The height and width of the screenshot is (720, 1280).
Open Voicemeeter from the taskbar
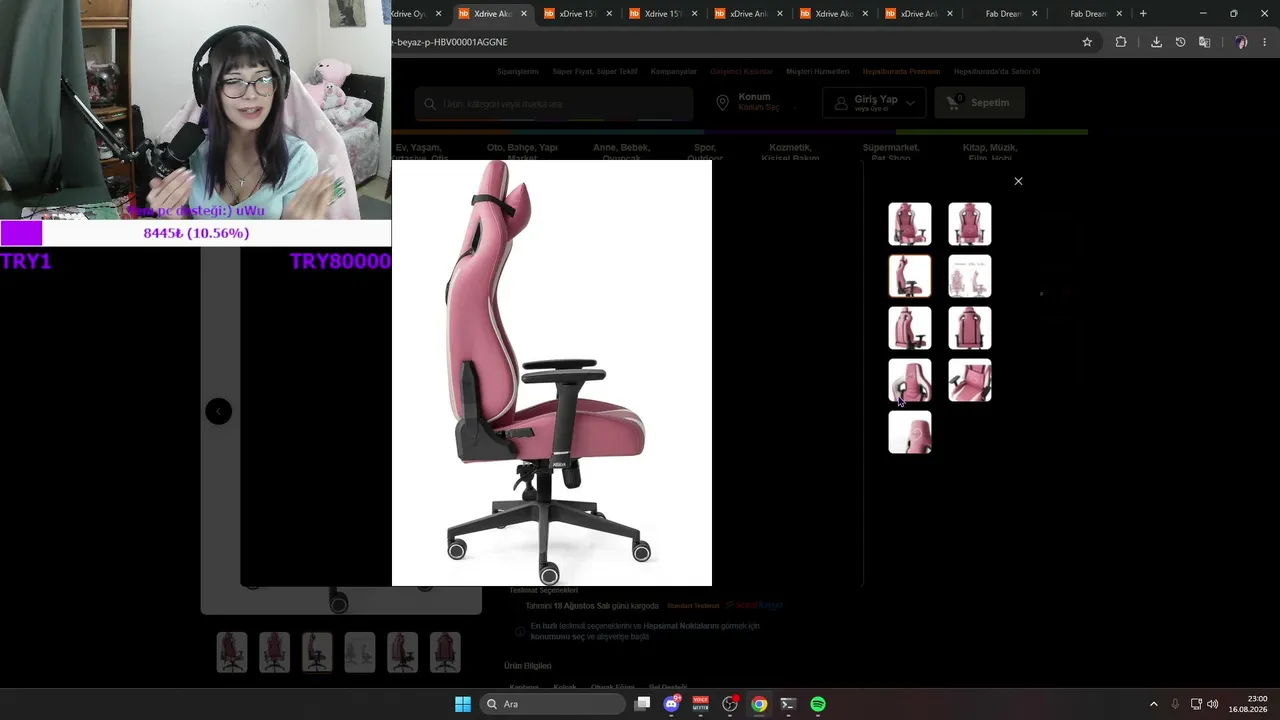pyautogui.click(x=701, y=704)
